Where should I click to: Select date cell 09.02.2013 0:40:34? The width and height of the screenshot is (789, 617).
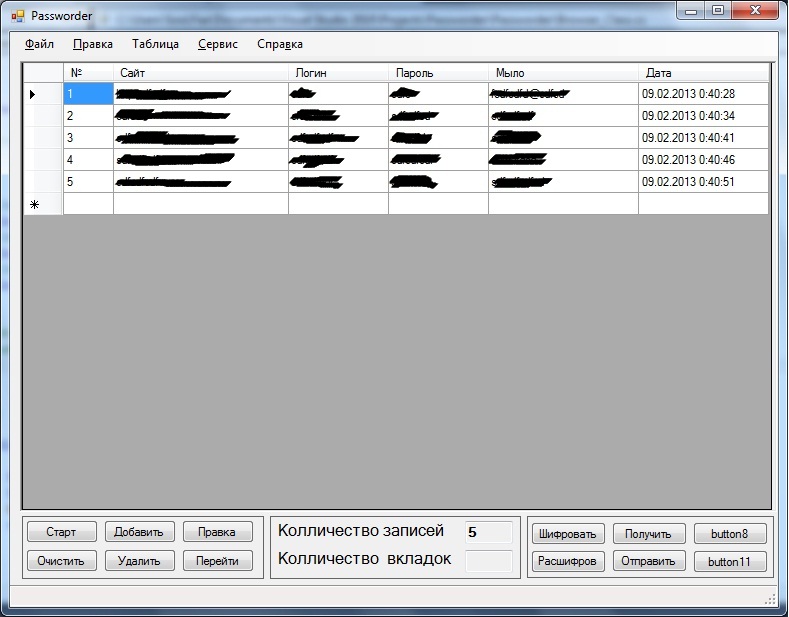click(x=703, y=116)
